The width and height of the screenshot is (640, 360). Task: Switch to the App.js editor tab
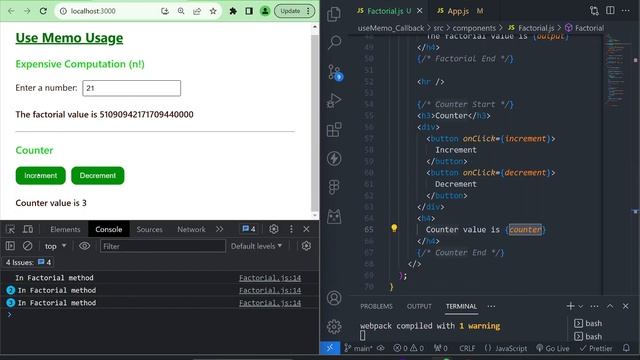(458, 11)
